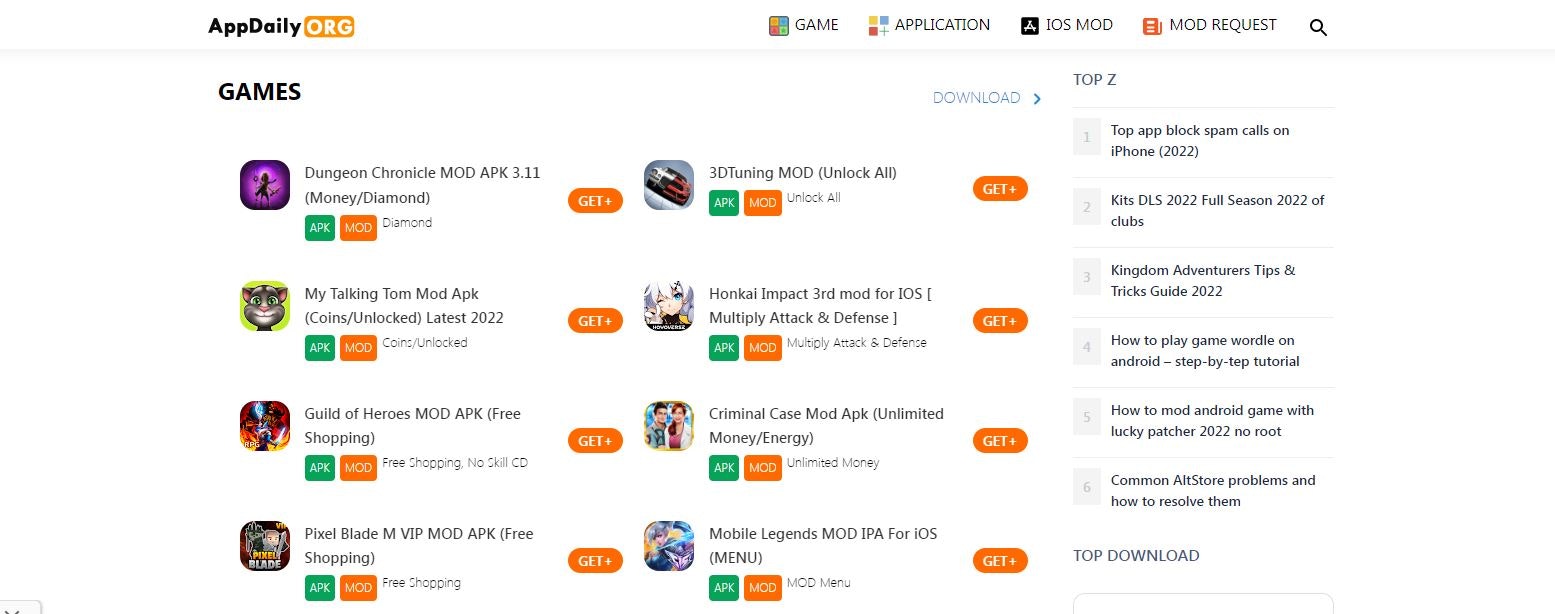Click the TOP DOWNLOAD heading

tap(1136, 556)
